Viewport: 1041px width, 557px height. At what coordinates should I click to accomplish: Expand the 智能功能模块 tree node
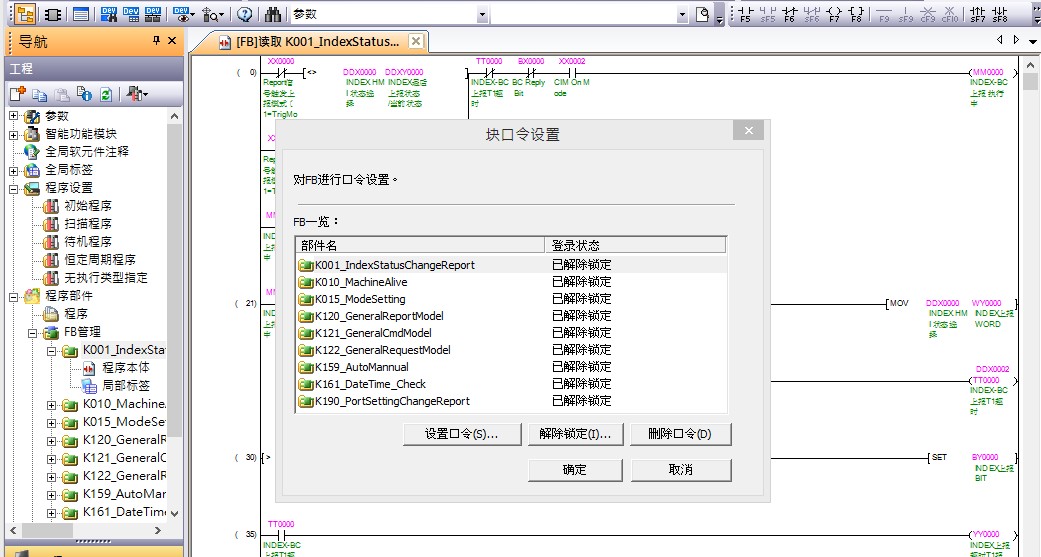pos(14,134)
